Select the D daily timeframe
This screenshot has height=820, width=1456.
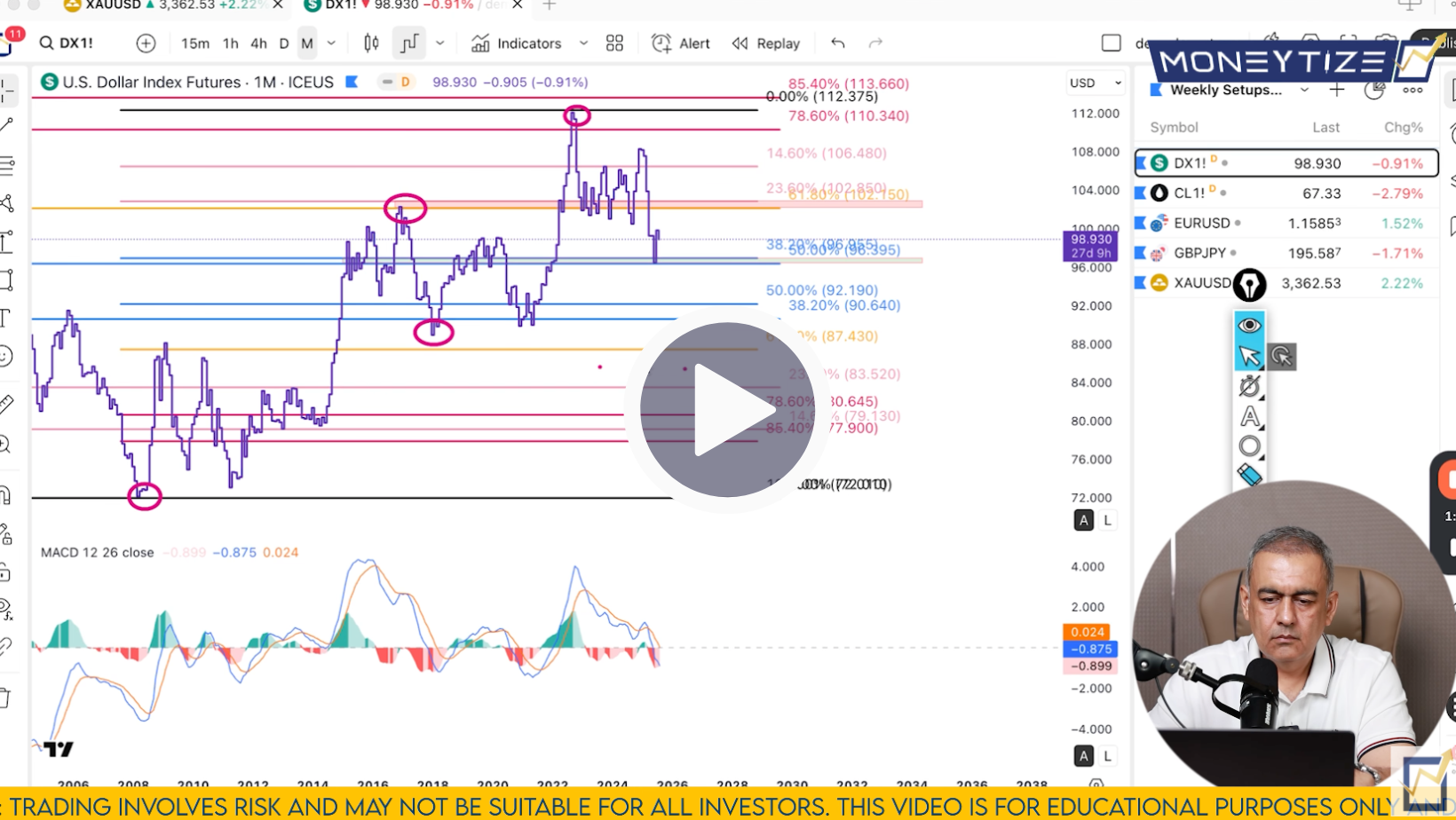[284, 43]
